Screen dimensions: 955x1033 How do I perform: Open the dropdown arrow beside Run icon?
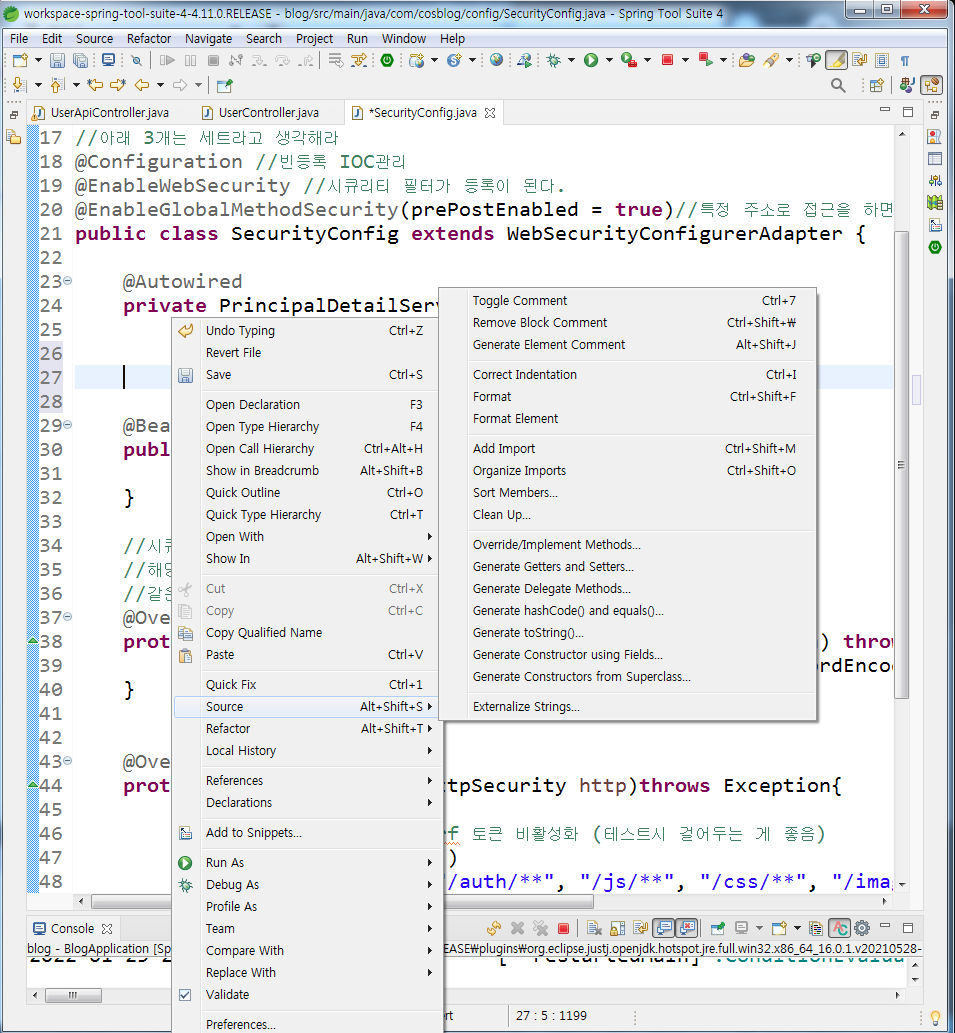(x=609, y=61)
